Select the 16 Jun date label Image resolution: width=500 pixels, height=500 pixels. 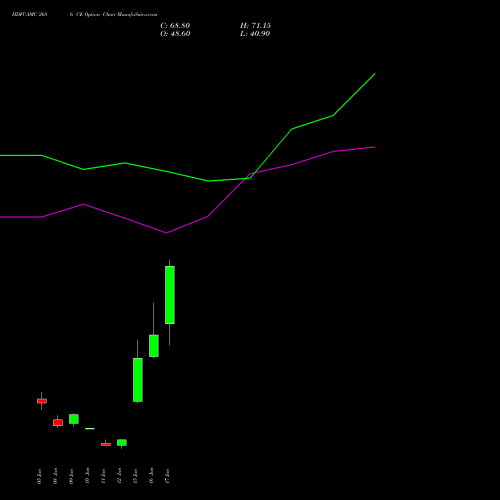(151, 476)
